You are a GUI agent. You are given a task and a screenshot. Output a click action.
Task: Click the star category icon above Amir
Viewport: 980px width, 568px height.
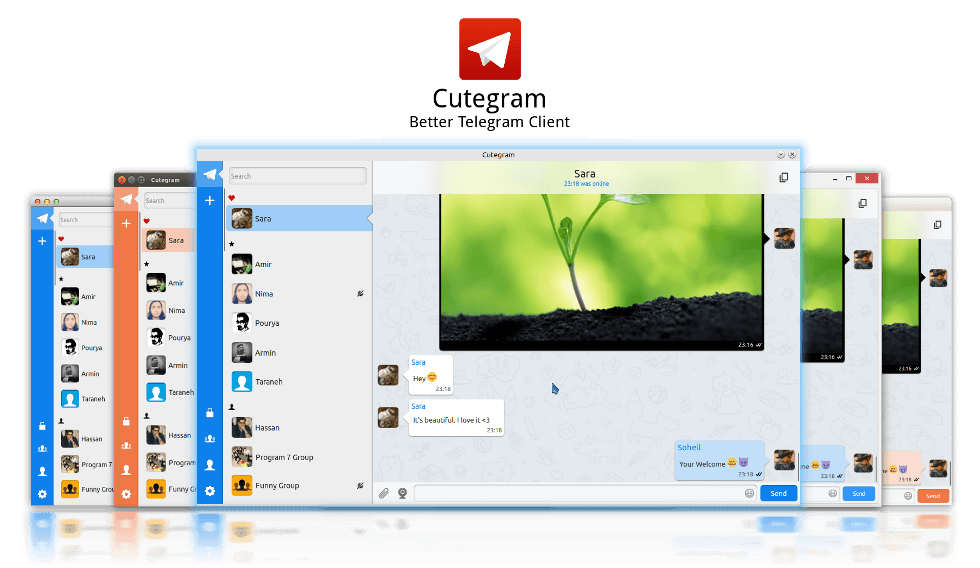tap(231, 244)
